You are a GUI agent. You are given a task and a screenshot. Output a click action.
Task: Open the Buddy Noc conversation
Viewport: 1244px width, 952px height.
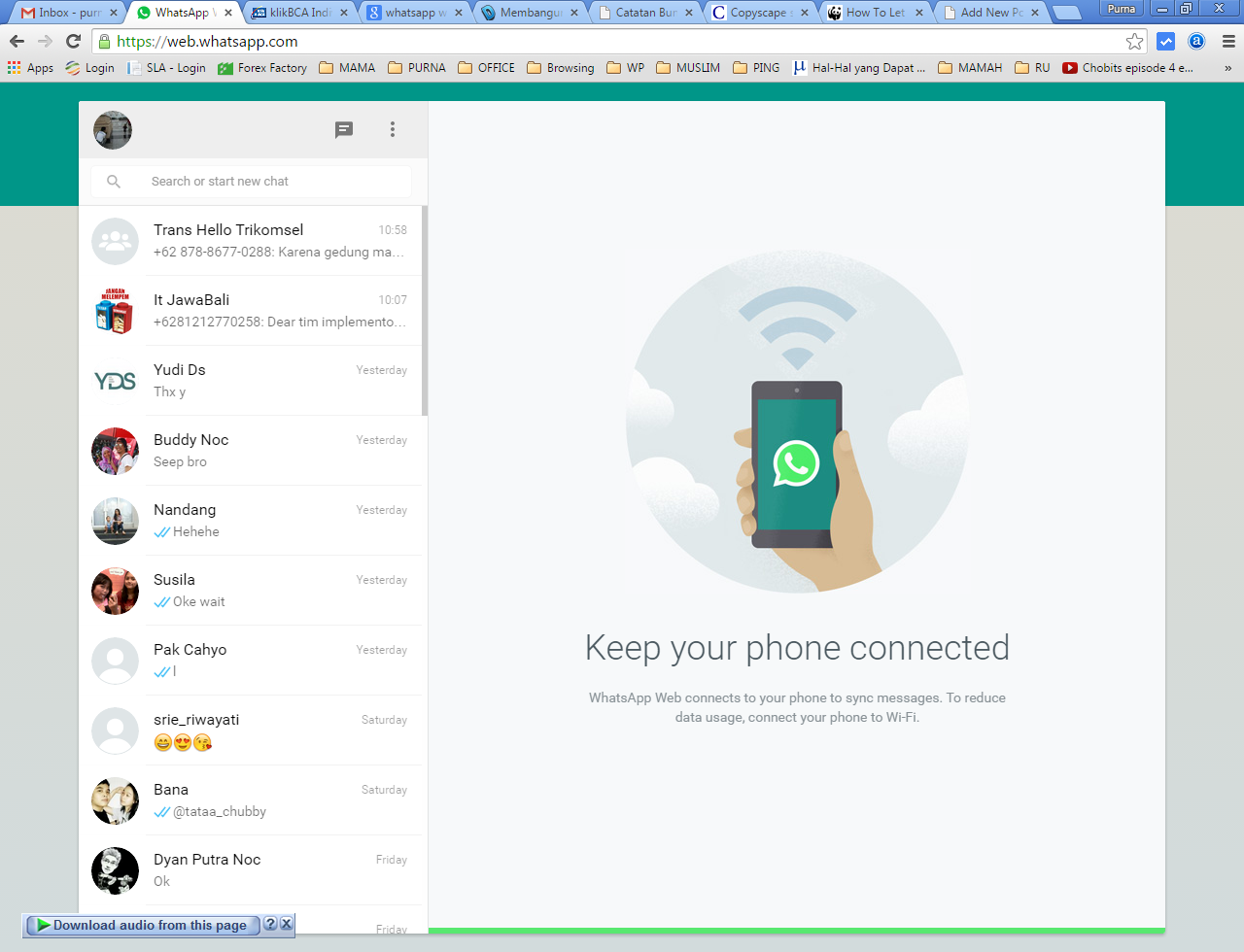[x=251, y=451]
